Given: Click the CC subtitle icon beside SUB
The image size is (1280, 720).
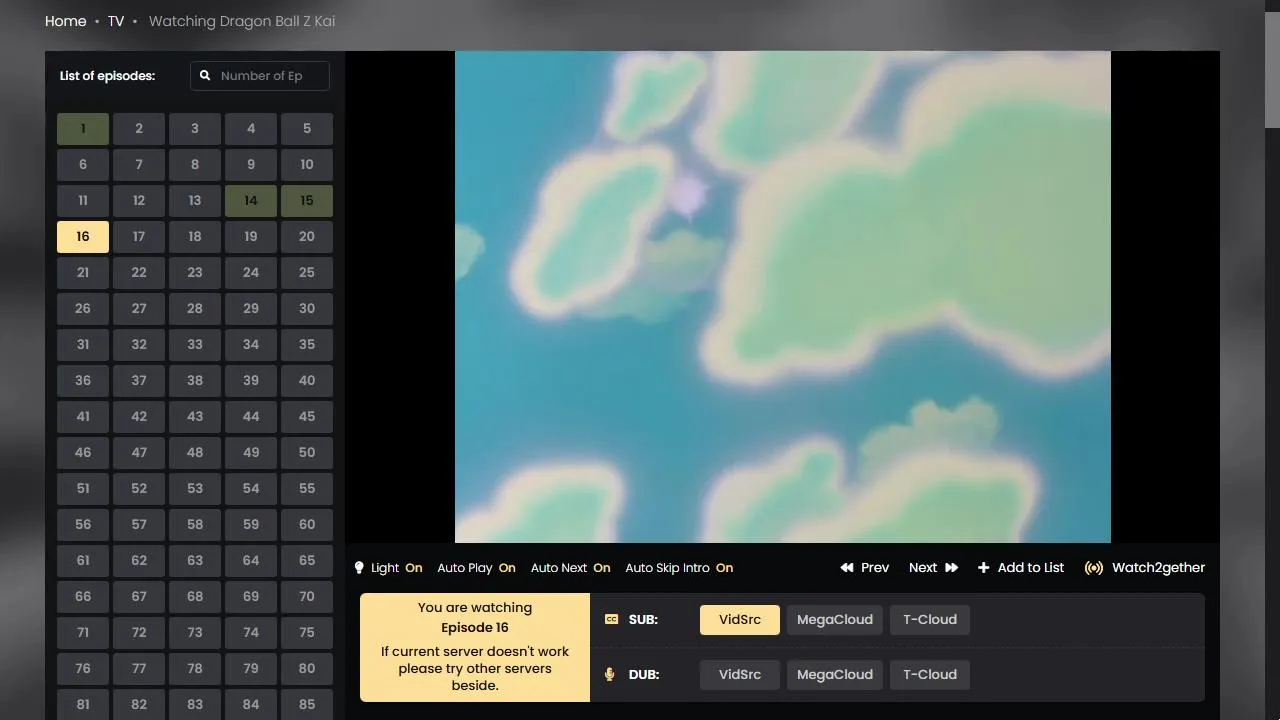Looking at the screenshot, I should pos(612,619).
